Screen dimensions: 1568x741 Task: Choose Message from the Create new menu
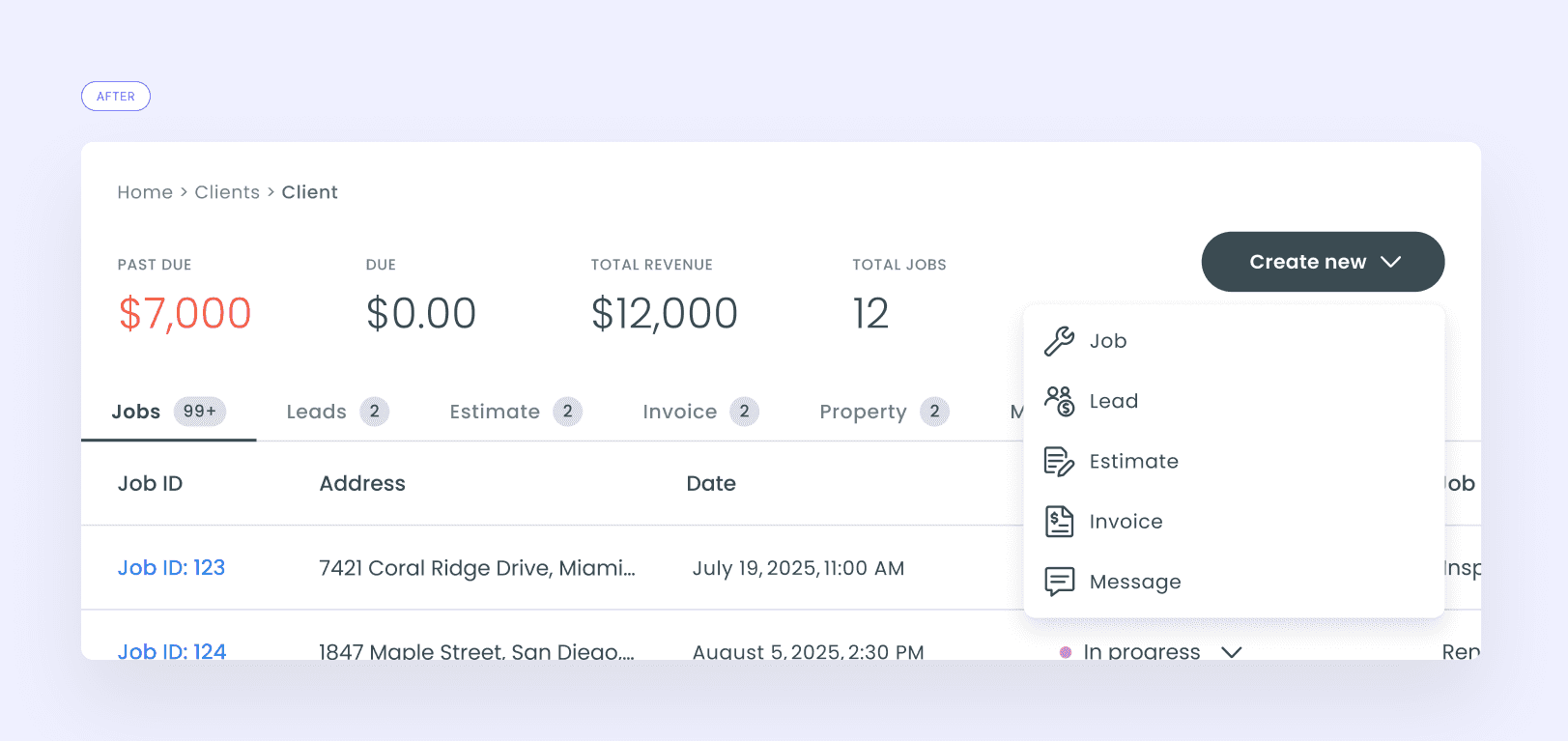tap(1135, 582)
